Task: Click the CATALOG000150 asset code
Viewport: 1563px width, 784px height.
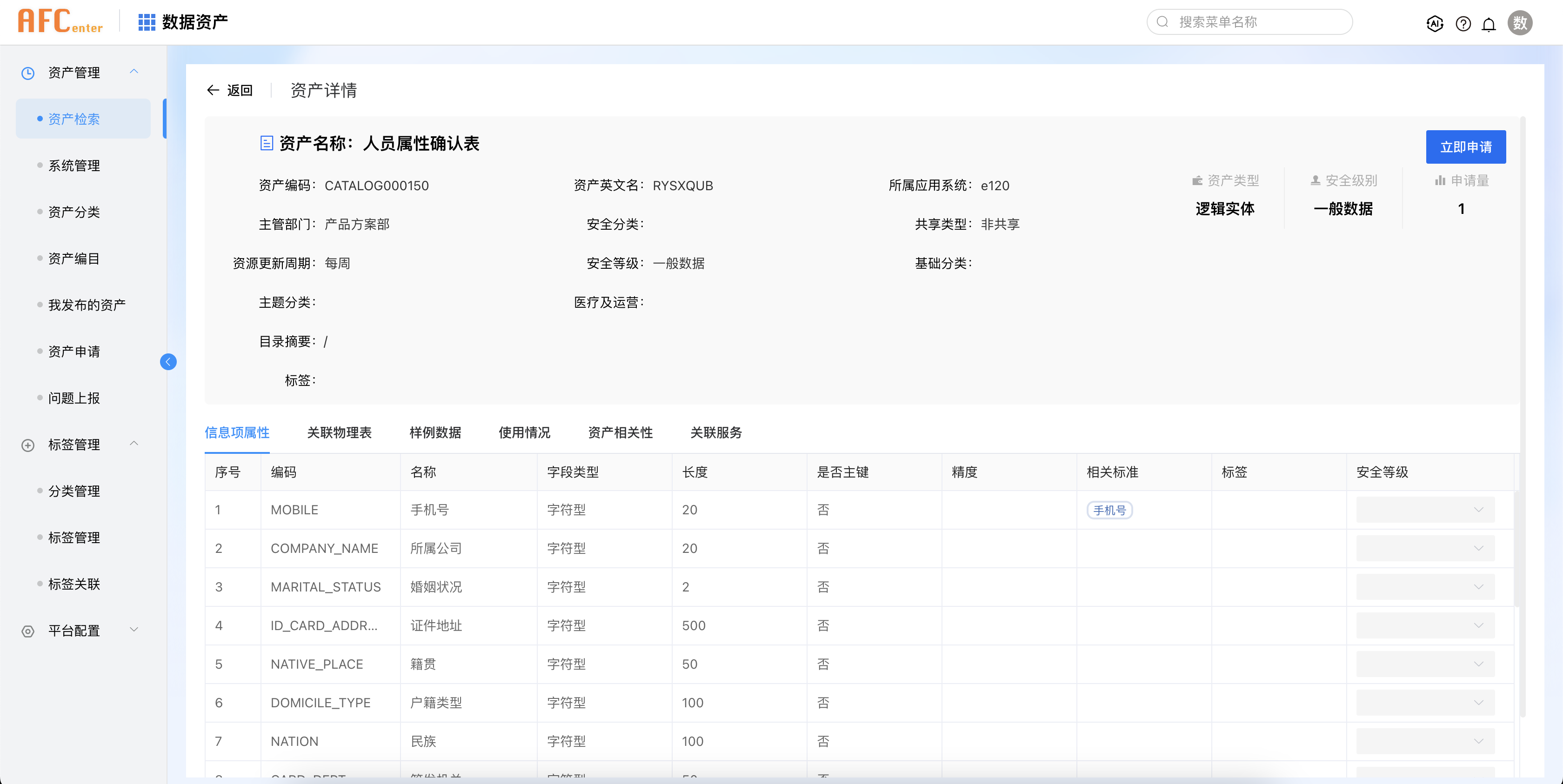Action: point(376,186)
